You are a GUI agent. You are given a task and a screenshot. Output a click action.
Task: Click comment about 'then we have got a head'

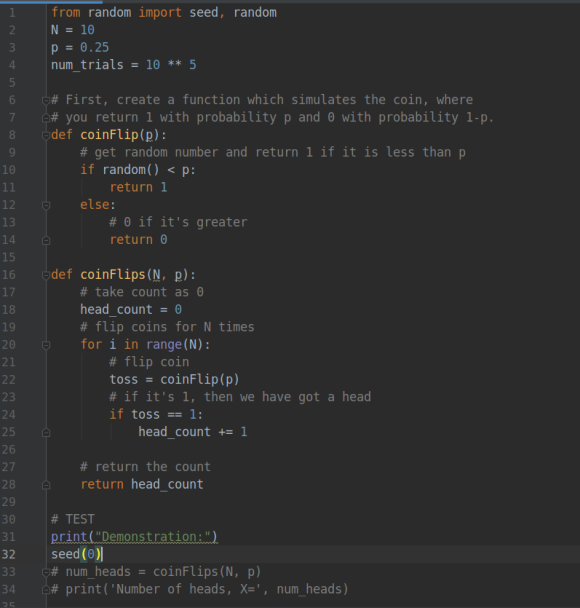click(x=240, y=397)
